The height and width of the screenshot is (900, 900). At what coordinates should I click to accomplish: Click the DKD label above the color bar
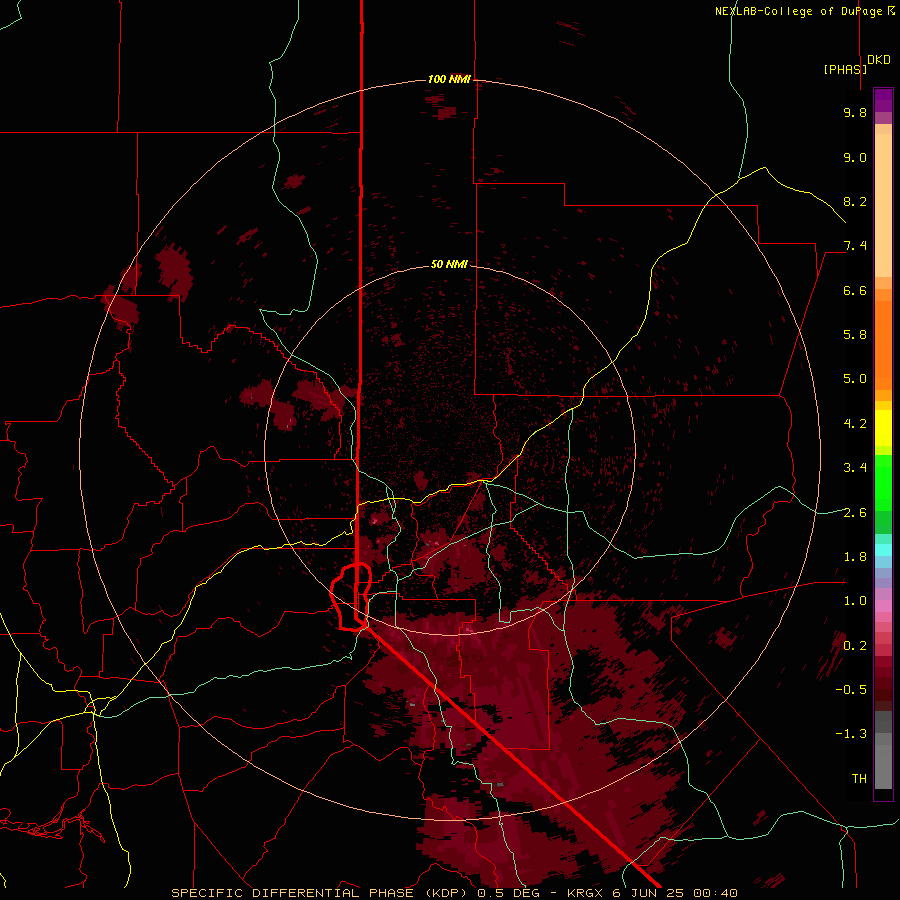(x=879, y=60)
